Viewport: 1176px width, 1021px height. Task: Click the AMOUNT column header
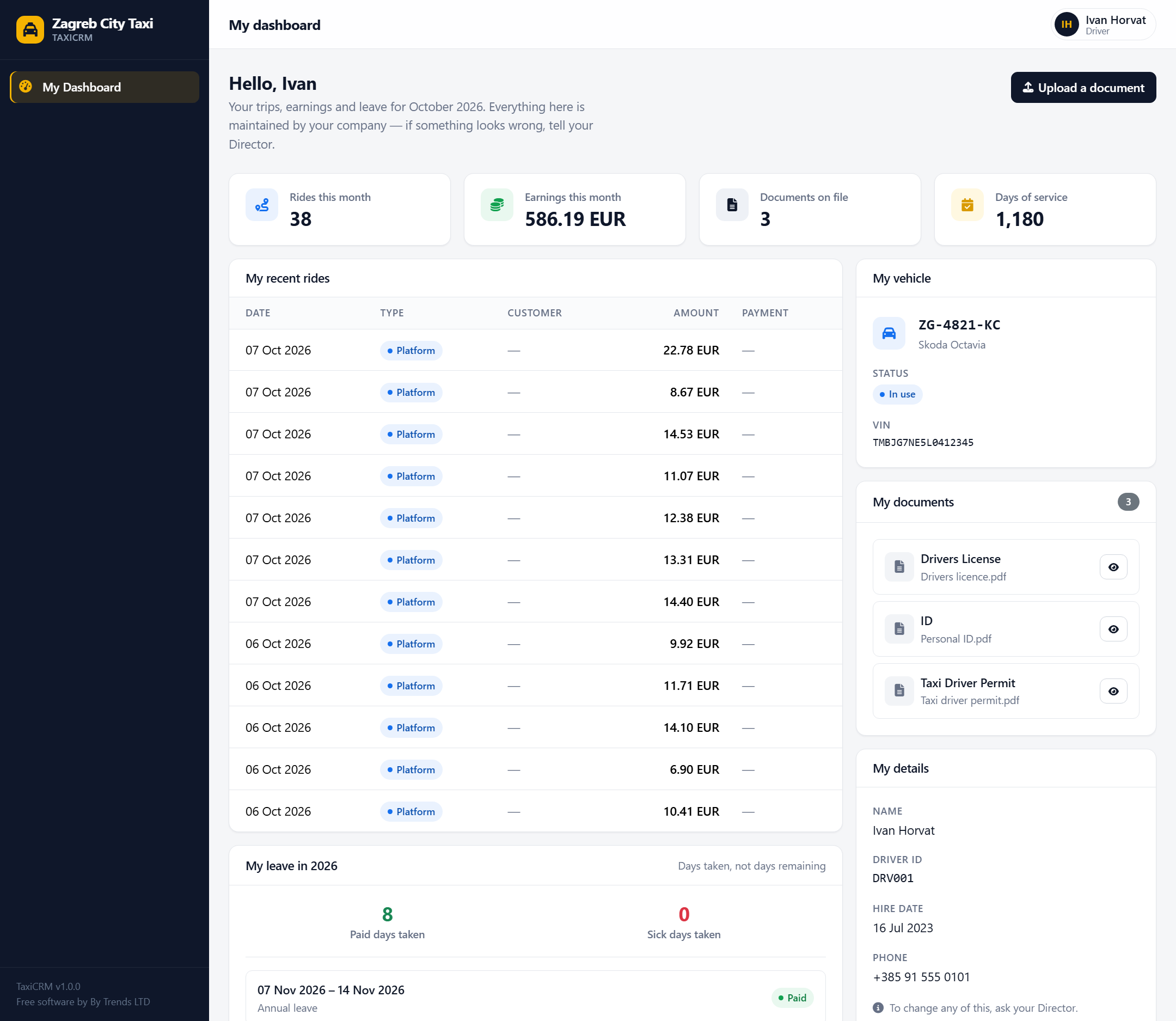[696, 313]
